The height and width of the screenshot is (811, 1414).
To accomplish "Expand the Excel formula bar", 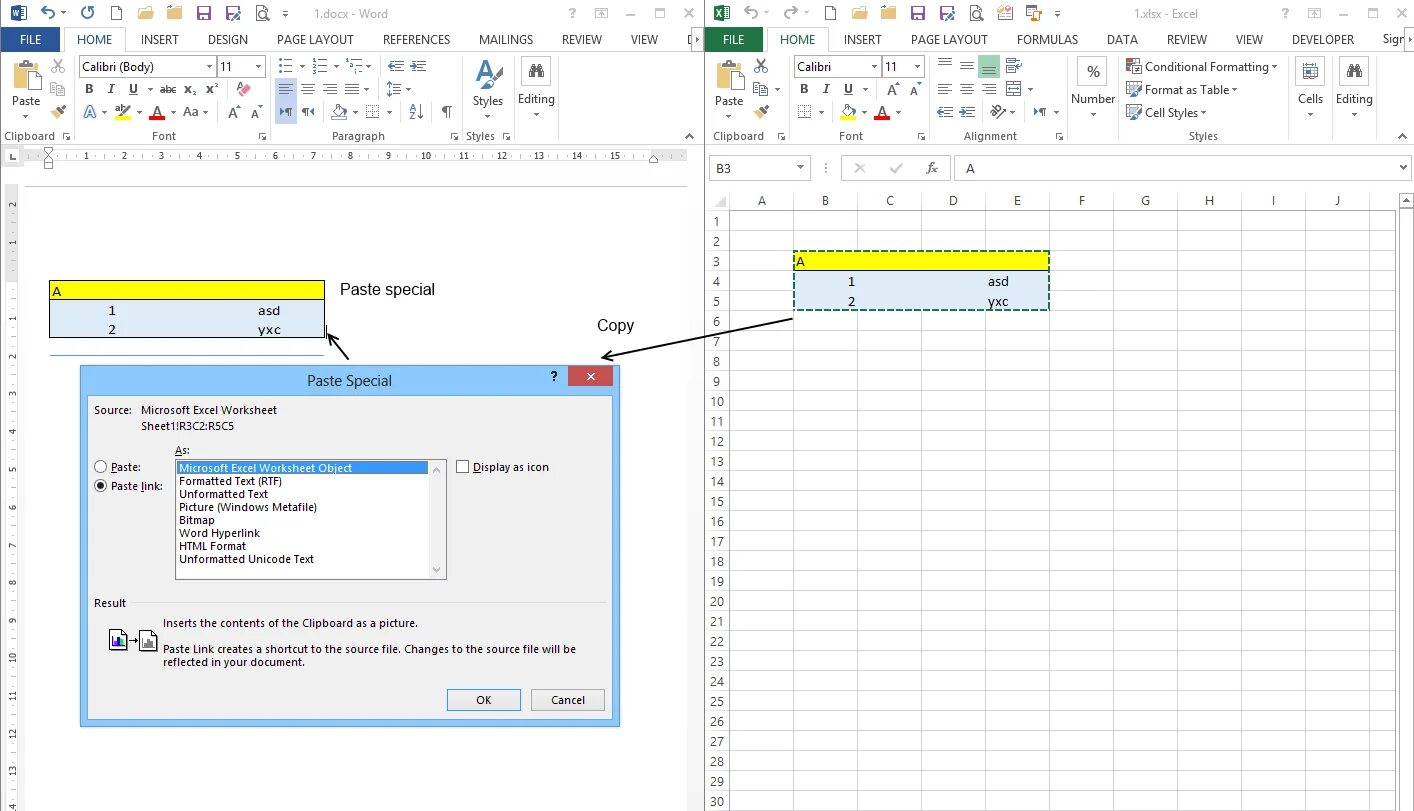I will pos(1404,168).
